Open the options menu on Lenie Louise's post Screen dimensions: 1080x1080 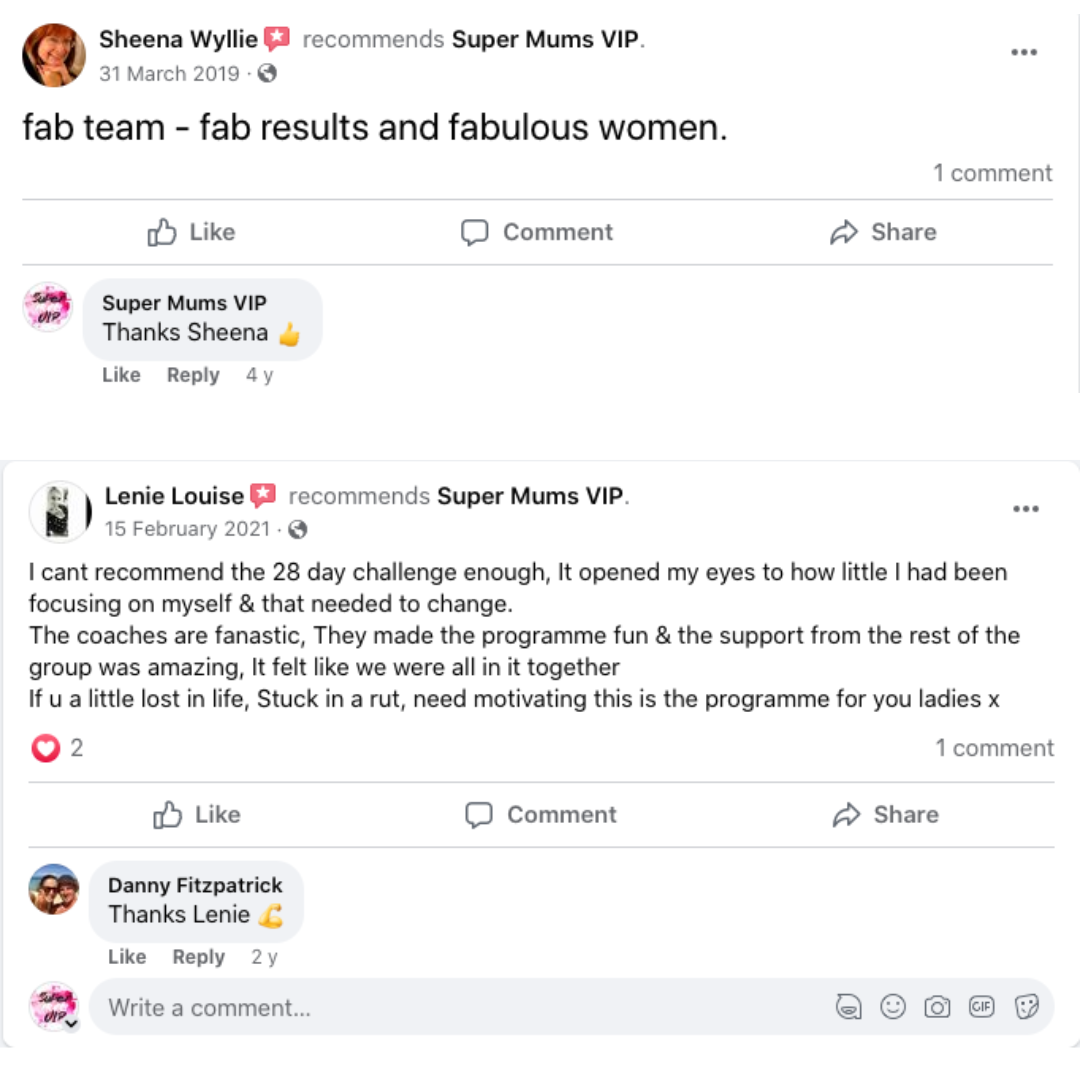coord(1026,509)
